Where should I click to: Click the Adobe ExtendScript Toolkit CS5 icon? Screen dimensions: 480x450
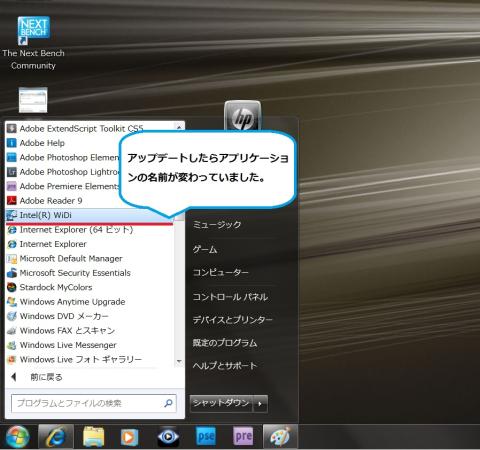[12, 129]
